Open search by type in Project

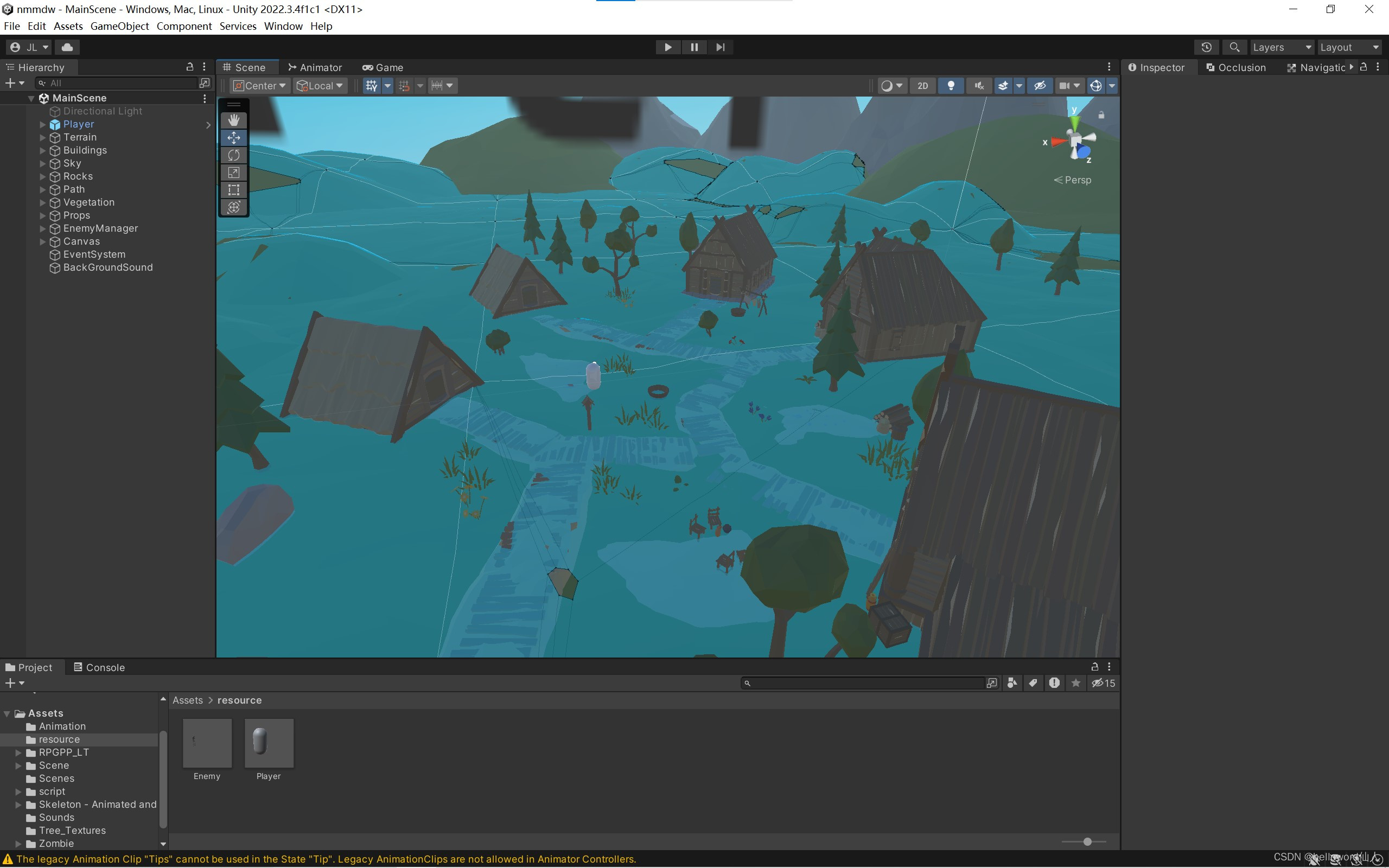pos(1012,682)
